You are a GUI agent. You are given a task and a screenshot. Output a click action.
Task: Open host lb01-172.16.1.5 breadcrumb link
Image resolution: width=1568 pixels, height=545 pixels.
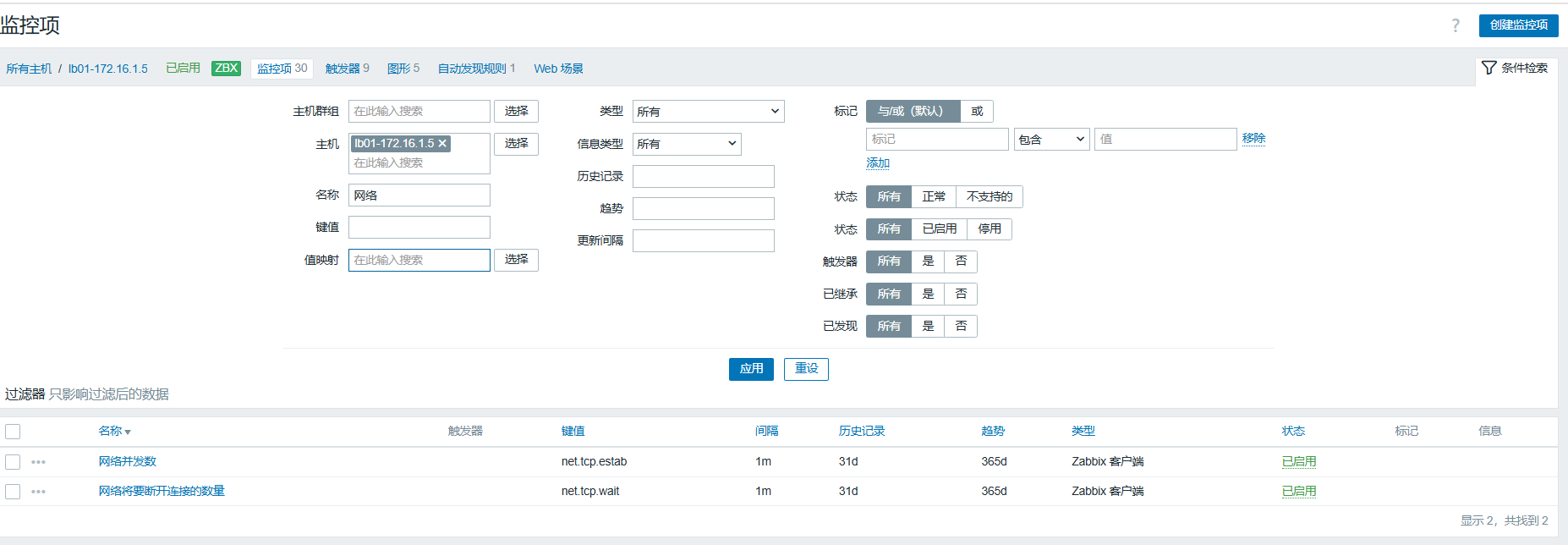tap(108, 69)
